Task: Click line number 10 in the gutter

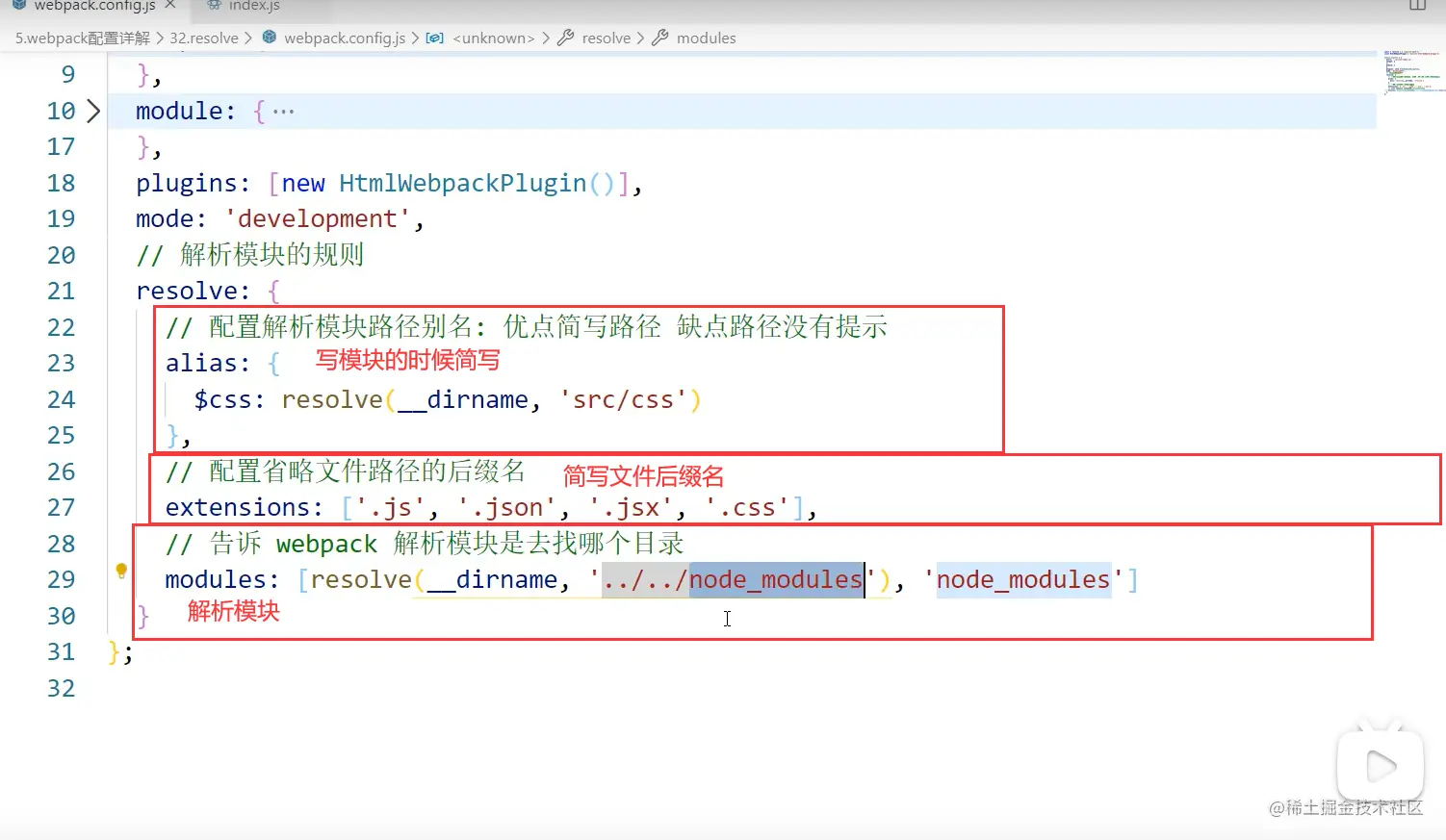Action: coord(61,112)
